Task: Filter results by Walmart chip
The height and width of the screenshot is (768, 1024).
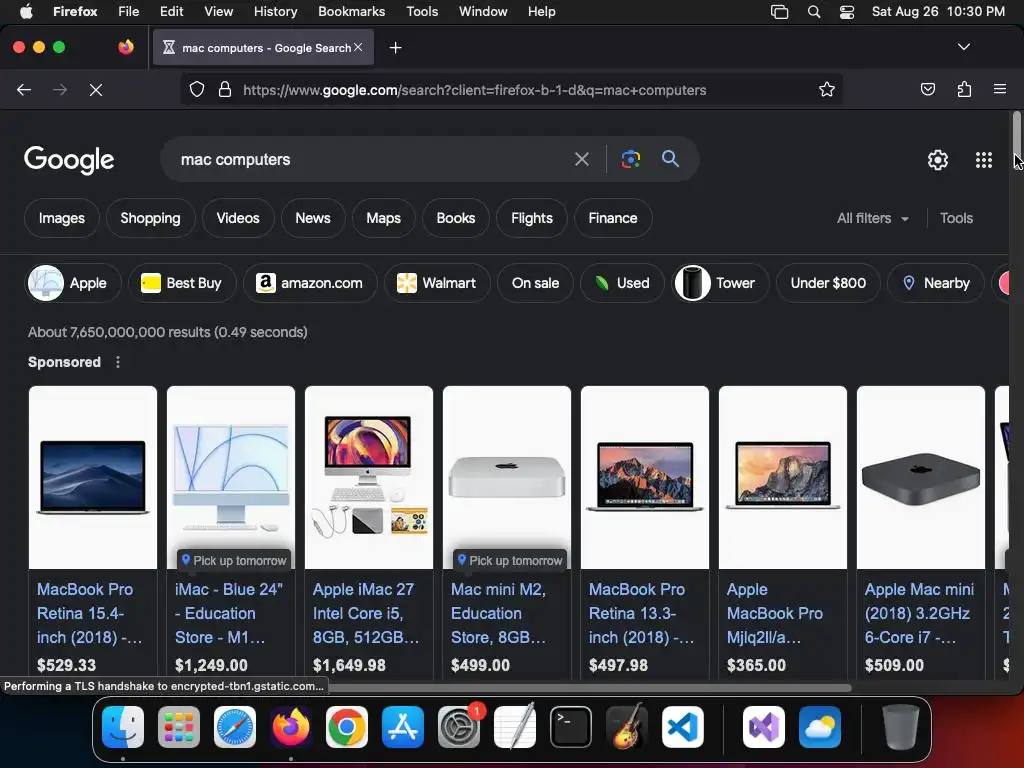Action: (437, 283)
